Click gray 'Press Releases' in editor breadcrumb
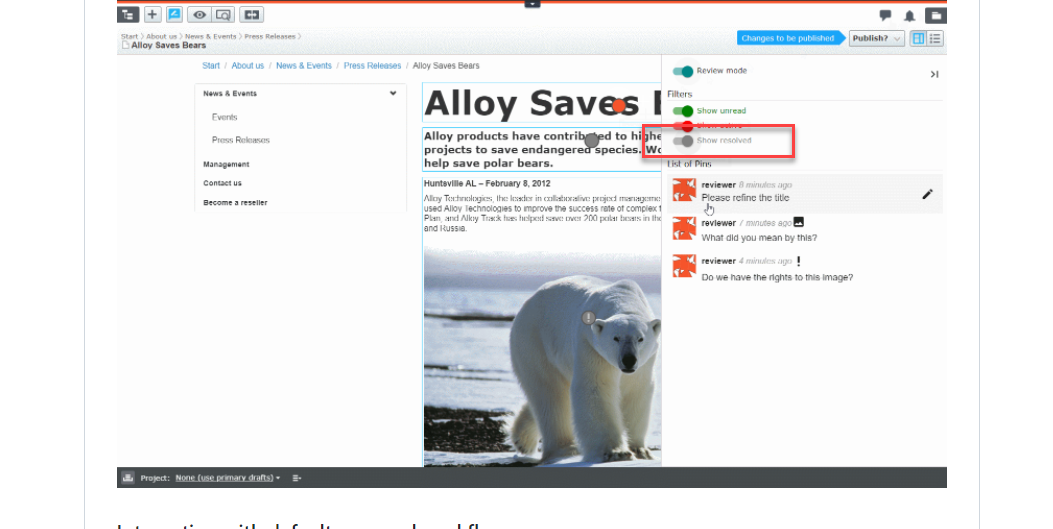Viewport: 1053px width, 529px height. click(x=270, y=36)
